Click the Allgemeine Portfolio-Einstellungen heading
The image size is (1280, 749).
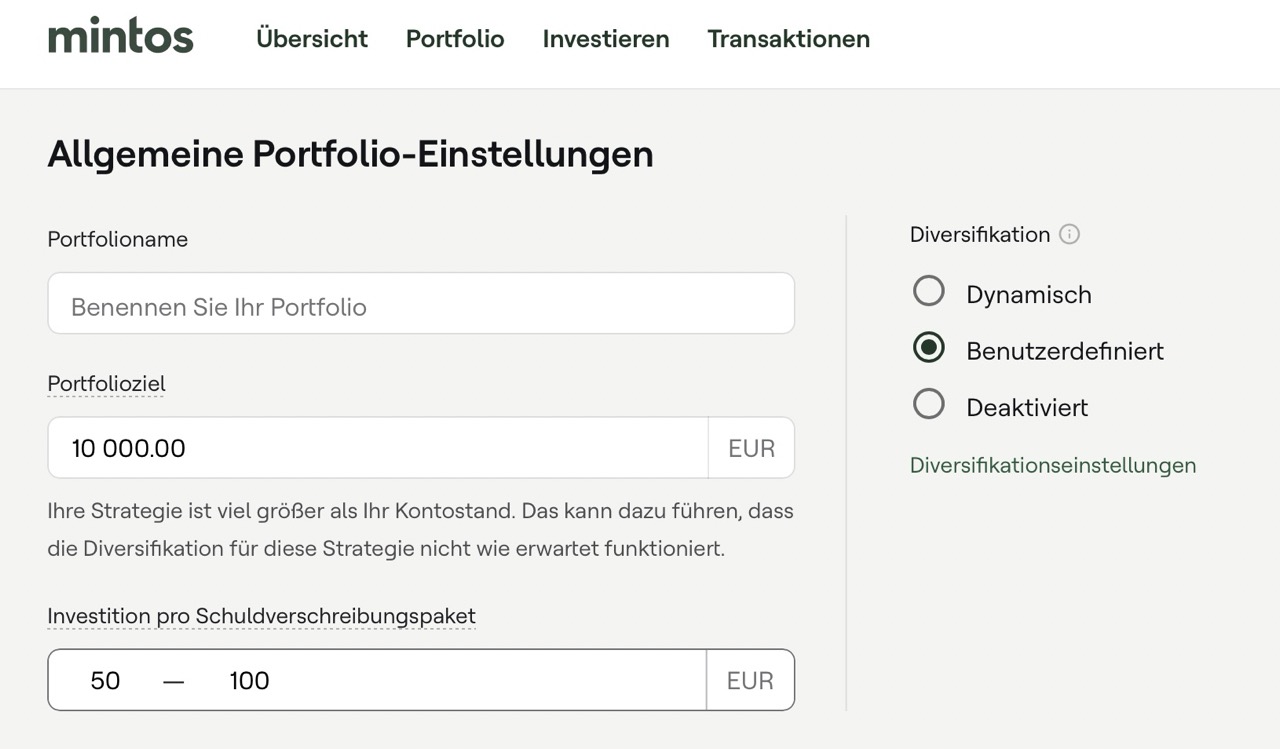point(350,154)
